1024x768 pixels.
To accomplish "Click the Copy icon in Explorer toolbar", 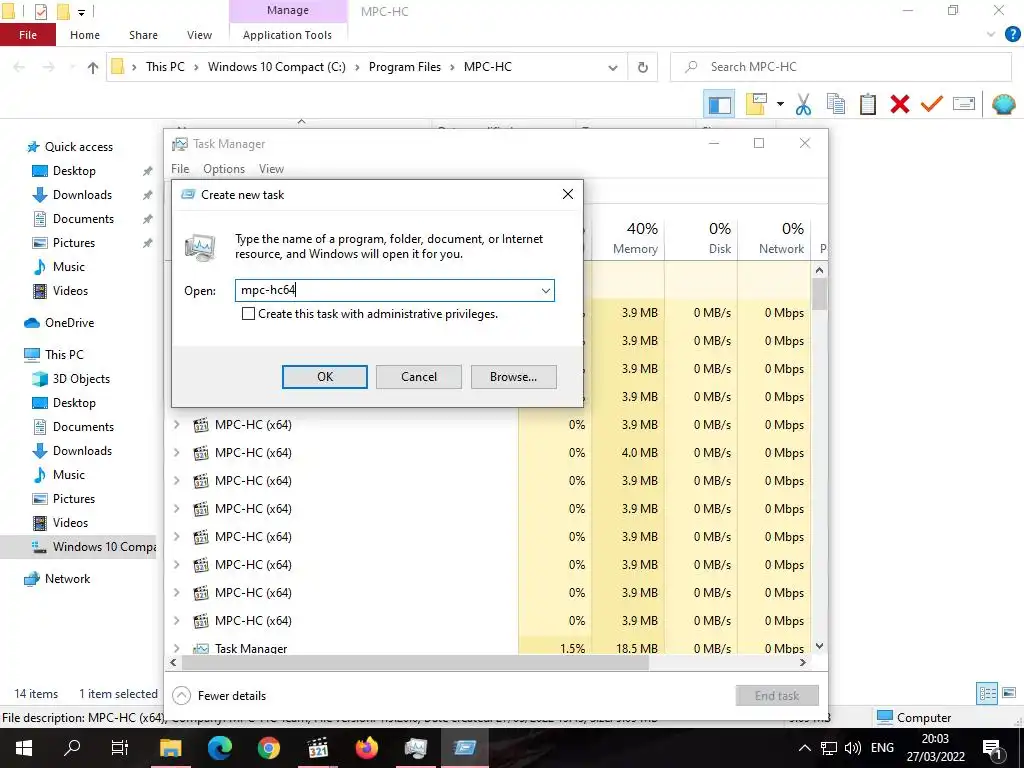I will point(836,104).
